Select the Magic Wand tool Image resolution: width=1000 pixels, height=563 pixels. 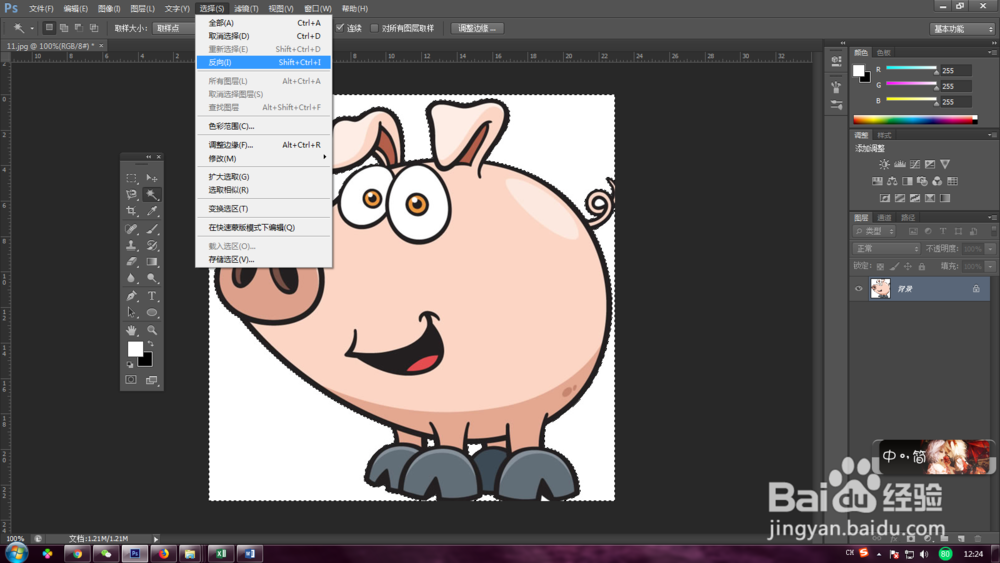152,194
